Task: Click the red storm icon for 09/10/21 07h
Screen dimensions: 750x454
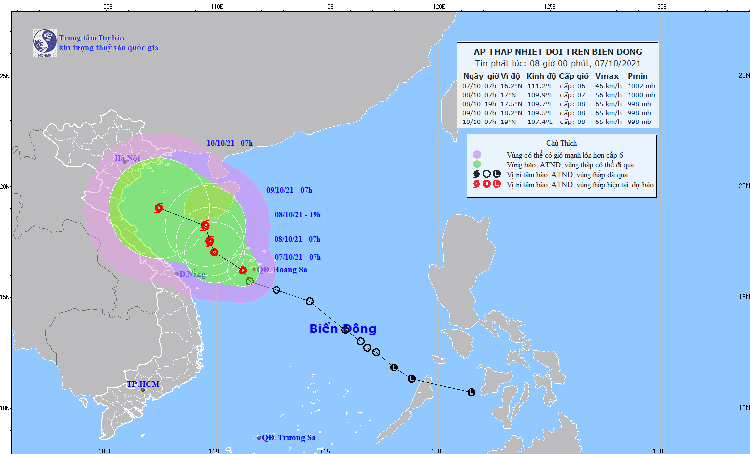Action: click(x=205, y=225)
